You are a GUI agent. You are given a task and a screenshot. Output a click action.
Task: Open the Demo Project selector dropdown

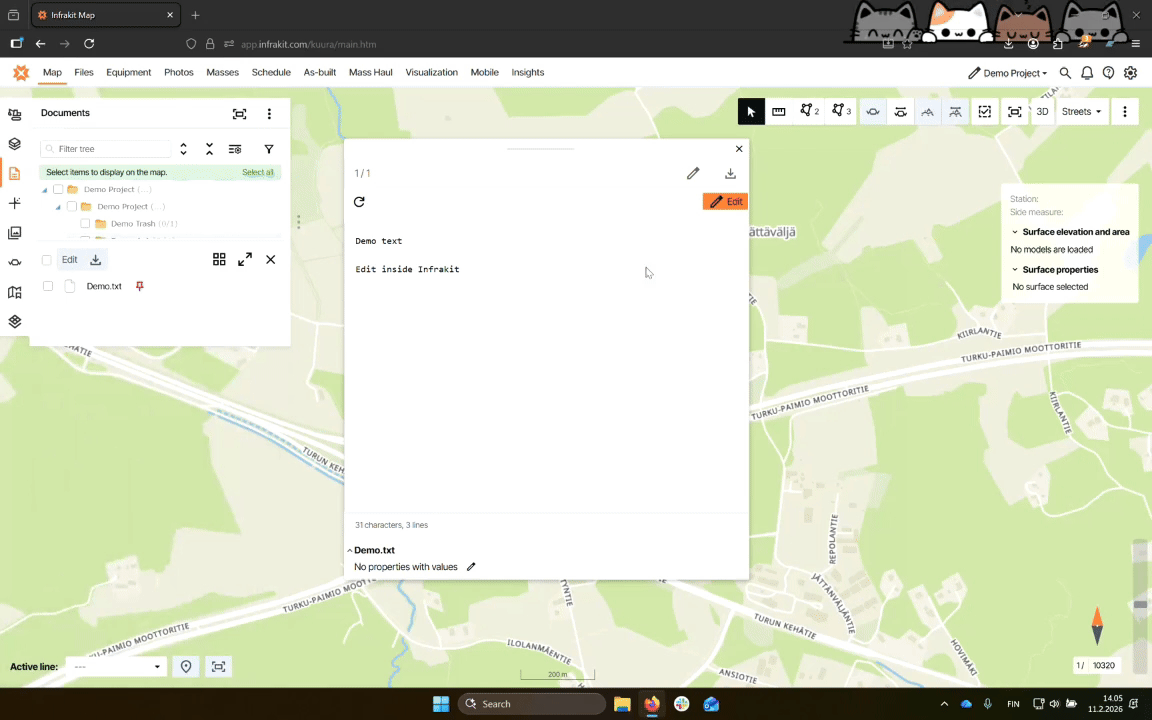[x=1007, y=73]
